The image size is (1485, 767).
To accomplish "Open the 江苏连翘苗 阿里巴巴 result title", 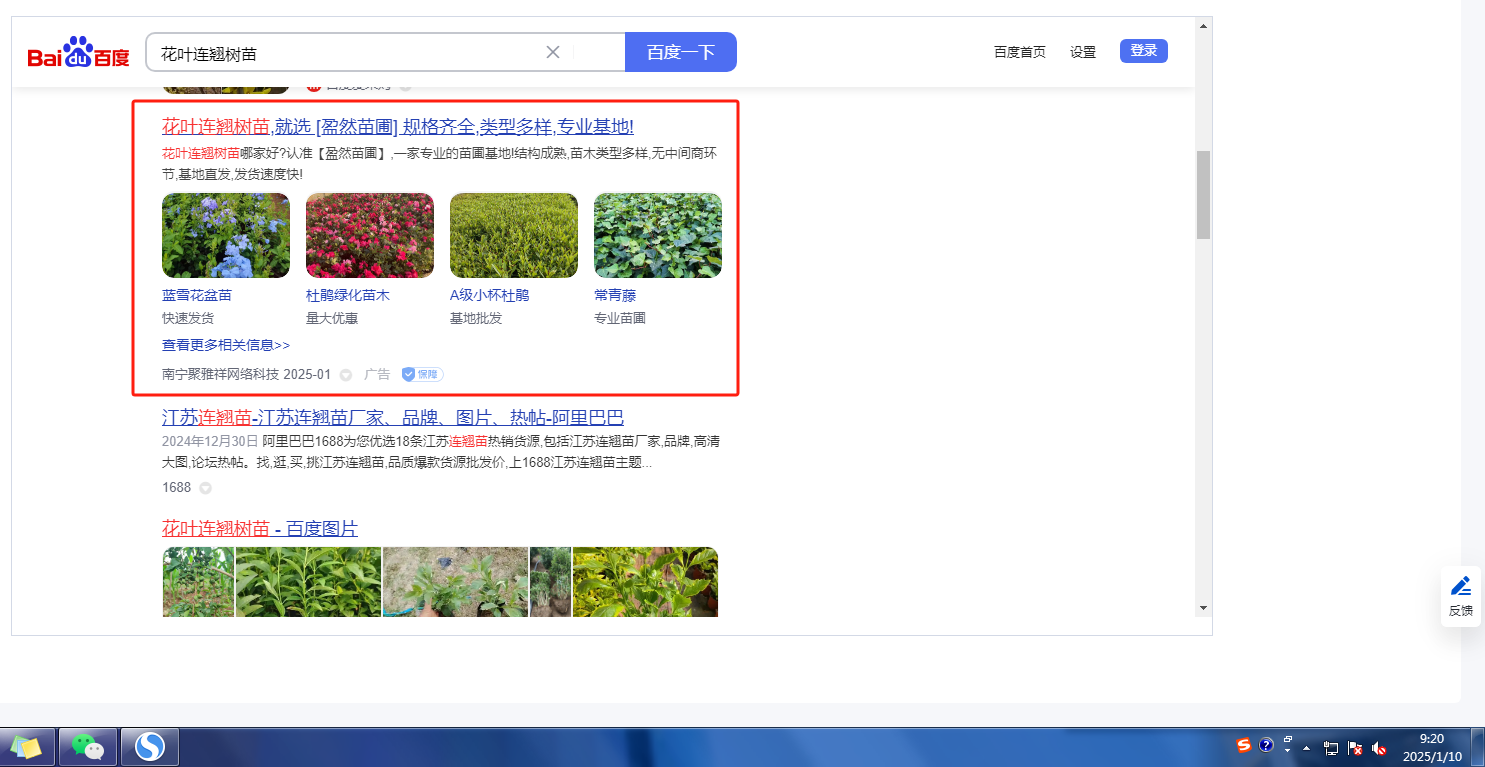I will [393, 418].
